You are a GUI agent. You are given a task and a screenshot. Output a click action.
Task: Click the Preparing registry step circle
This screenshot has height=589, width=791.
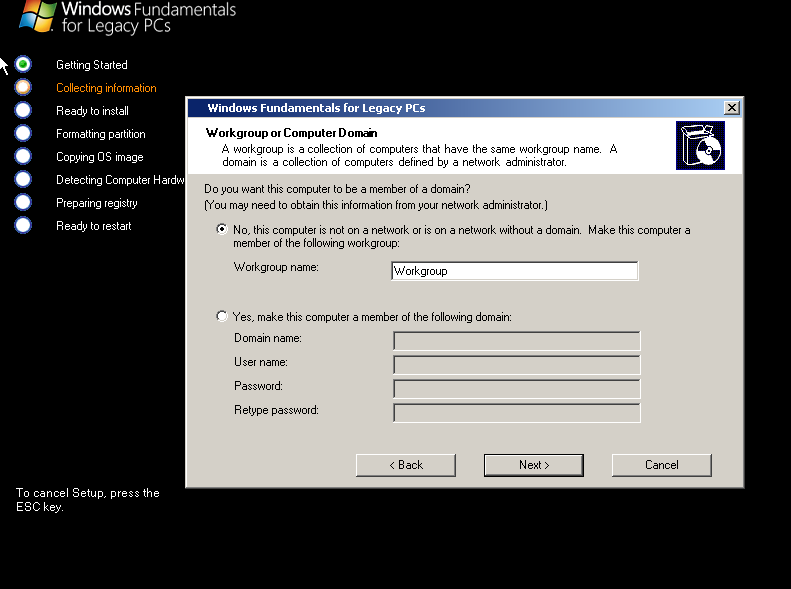pyautogui.click(x=23, y=202)
